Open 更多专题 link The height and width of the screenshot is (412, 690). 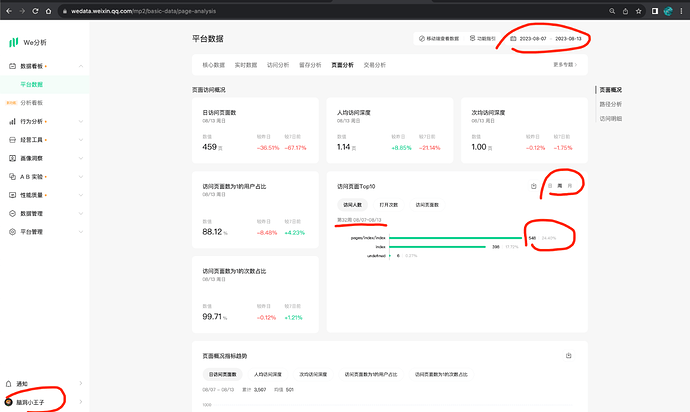[565, 65]
